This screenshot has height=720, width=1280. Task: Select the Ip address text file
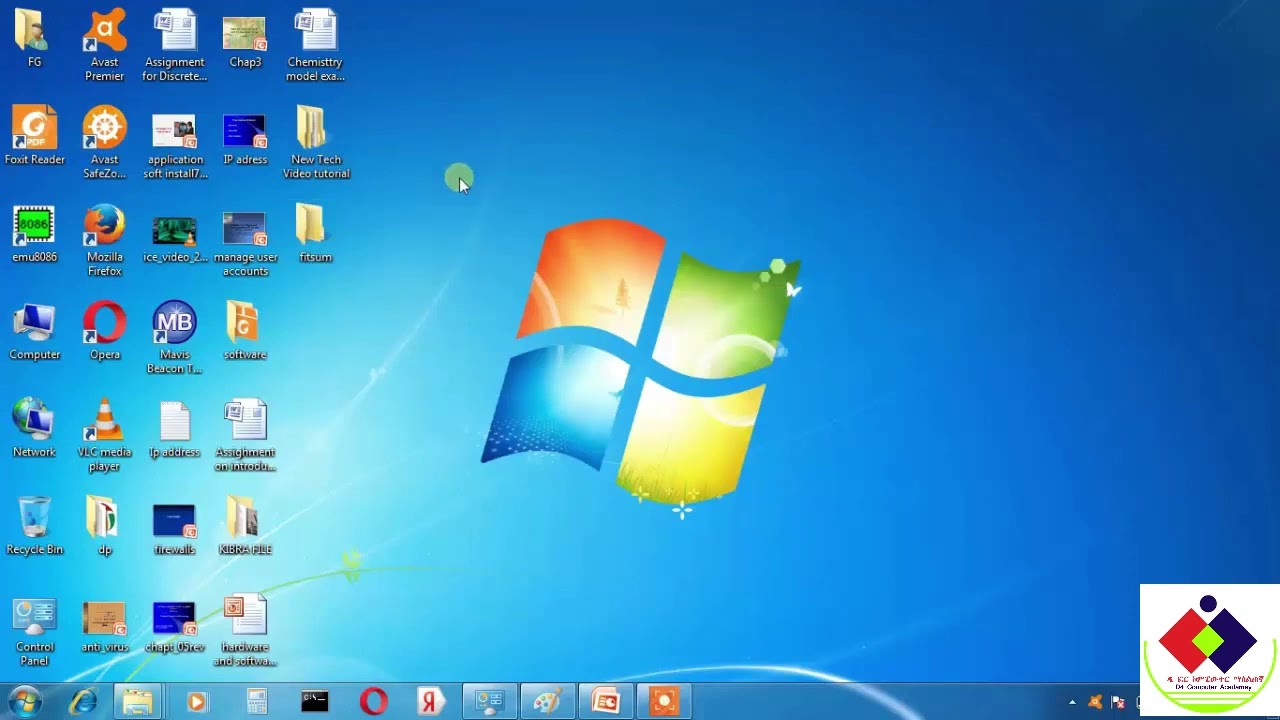coord(175,429)
